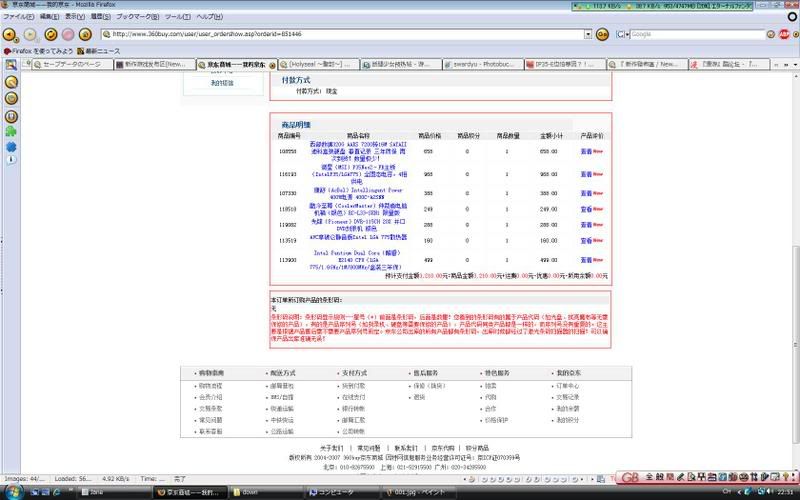Click the ring throbber icon top right
The height and width of the screenshot is (500, 800).
792,17
